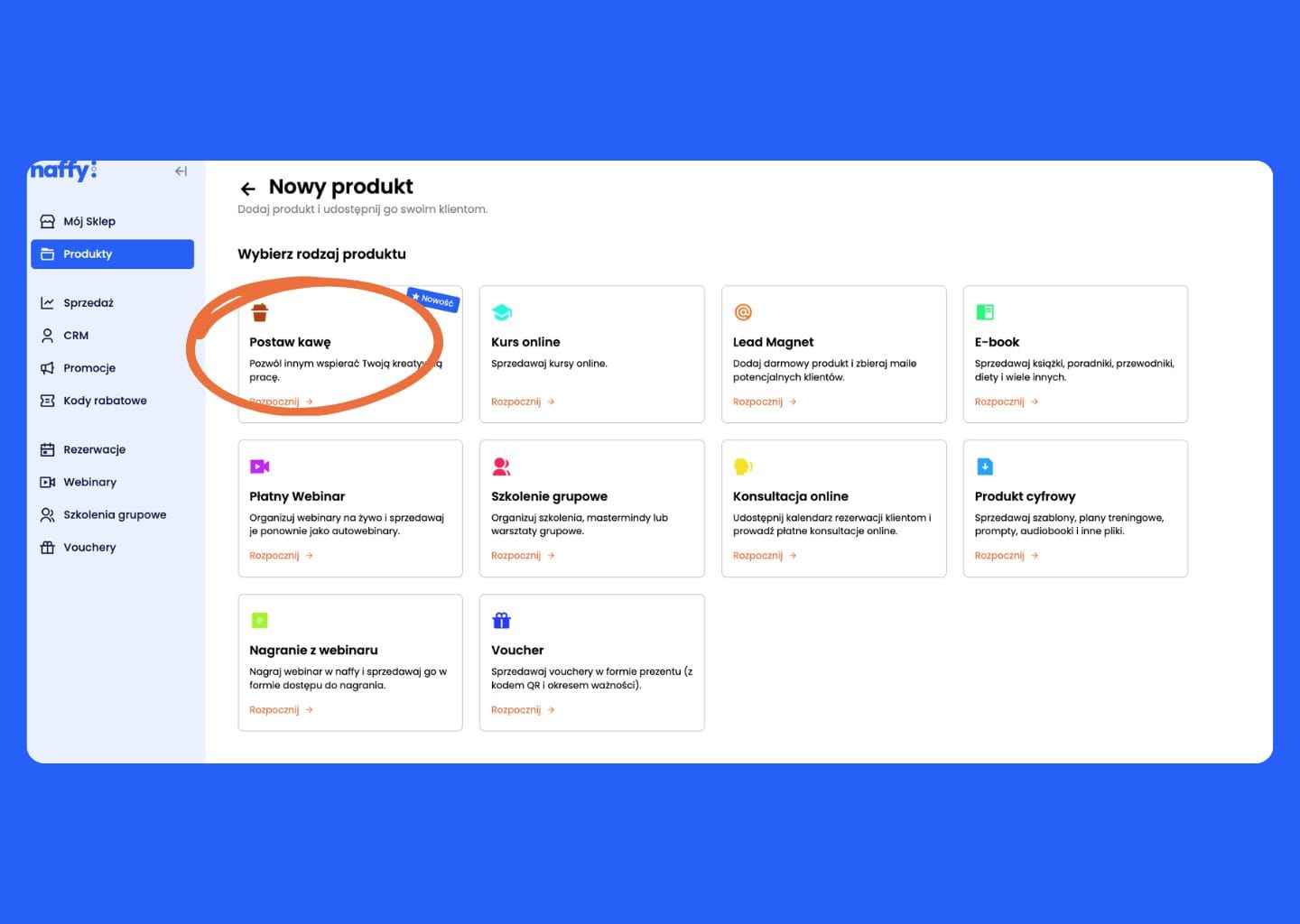Click the green book E-book icon
Image resolution: width=1300 pixels, height=924 pixels.
985,312
